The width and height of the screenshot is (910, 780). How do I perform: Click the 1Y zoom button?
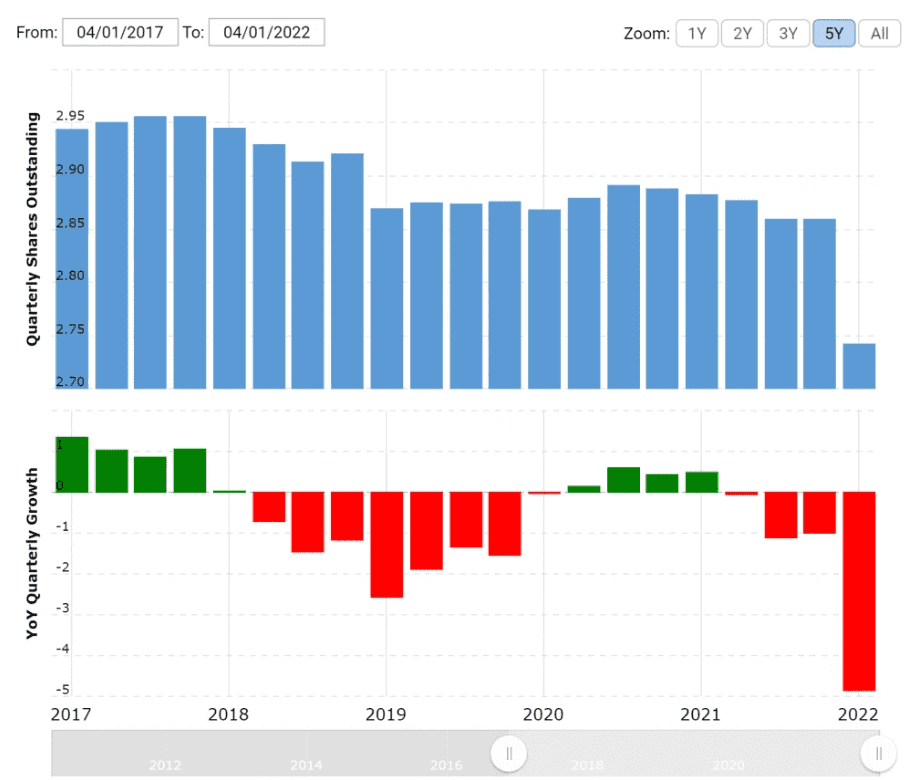pyautogui.click(x=697, y=33)
